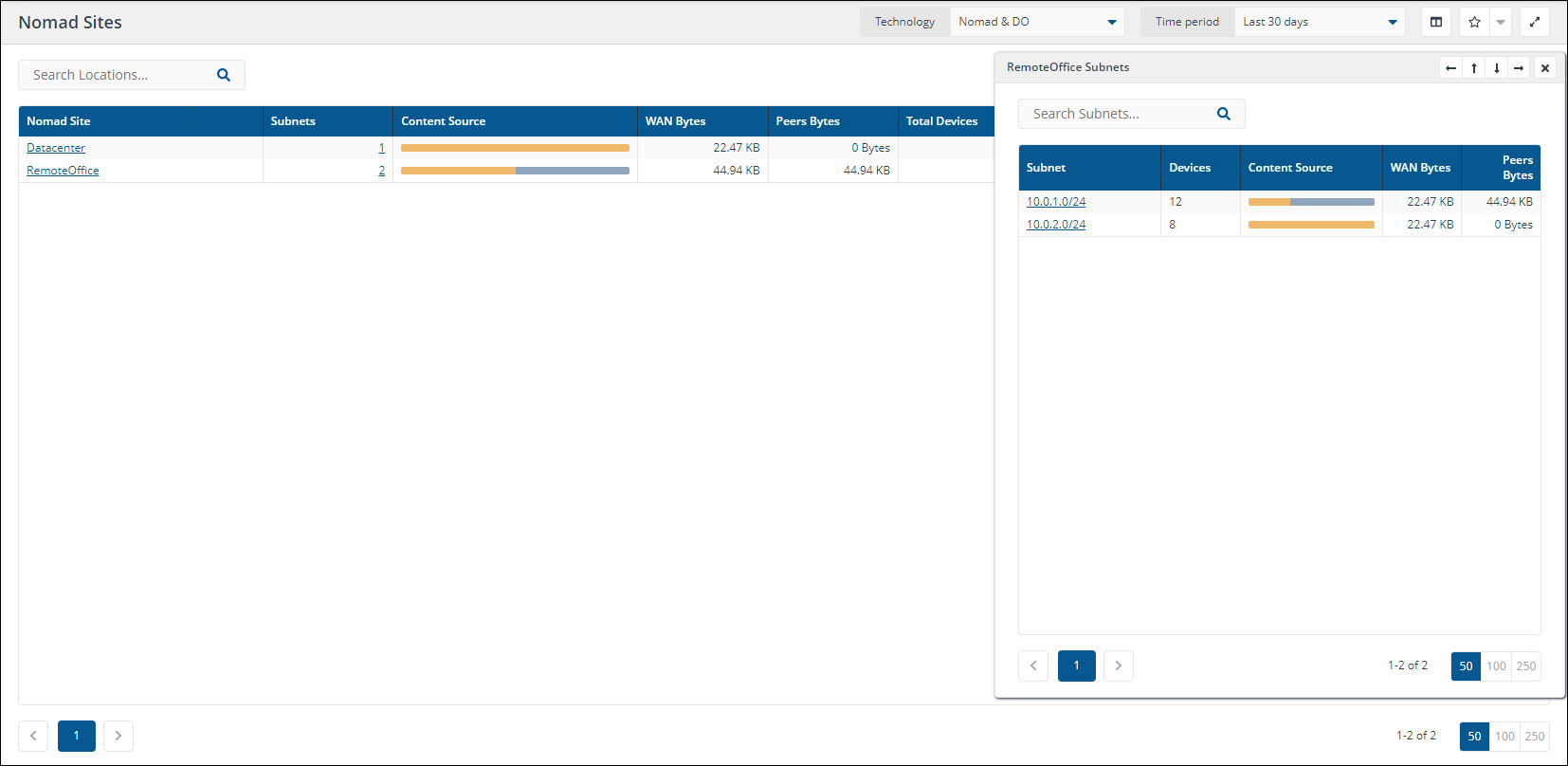Image resolution: width=1568 pixels, height=766 pixels.
Task: Click the star favorite icon
Action: pos(1474,22)
